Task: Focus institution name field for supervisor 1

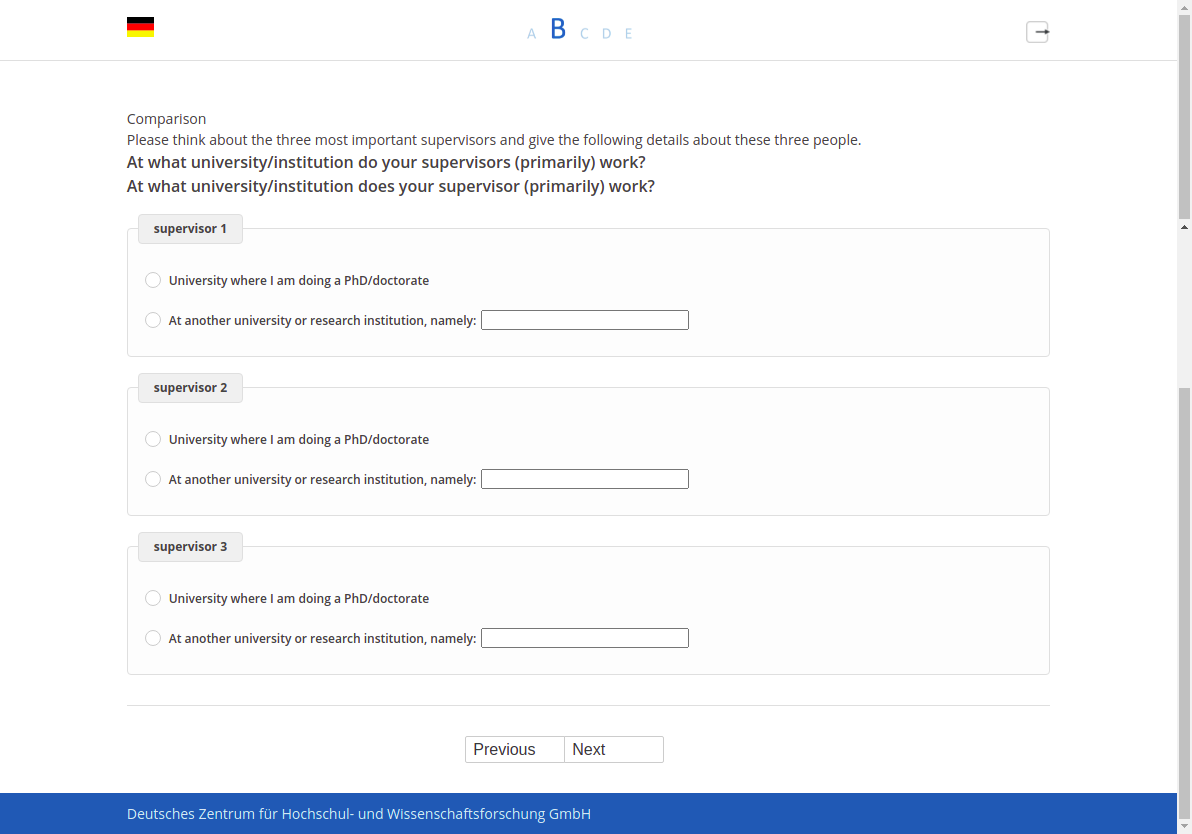Action: coord(585,320)
